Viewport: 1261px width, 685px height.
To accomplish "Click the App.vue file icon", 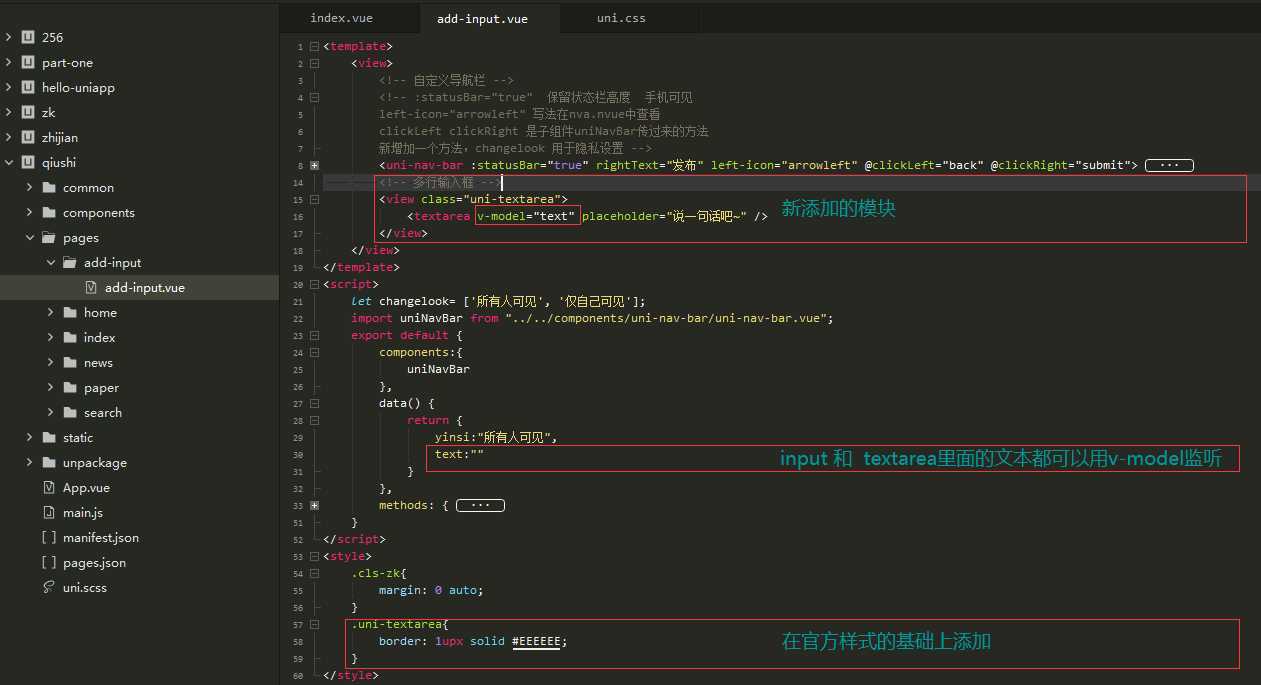I will [49, 487].
